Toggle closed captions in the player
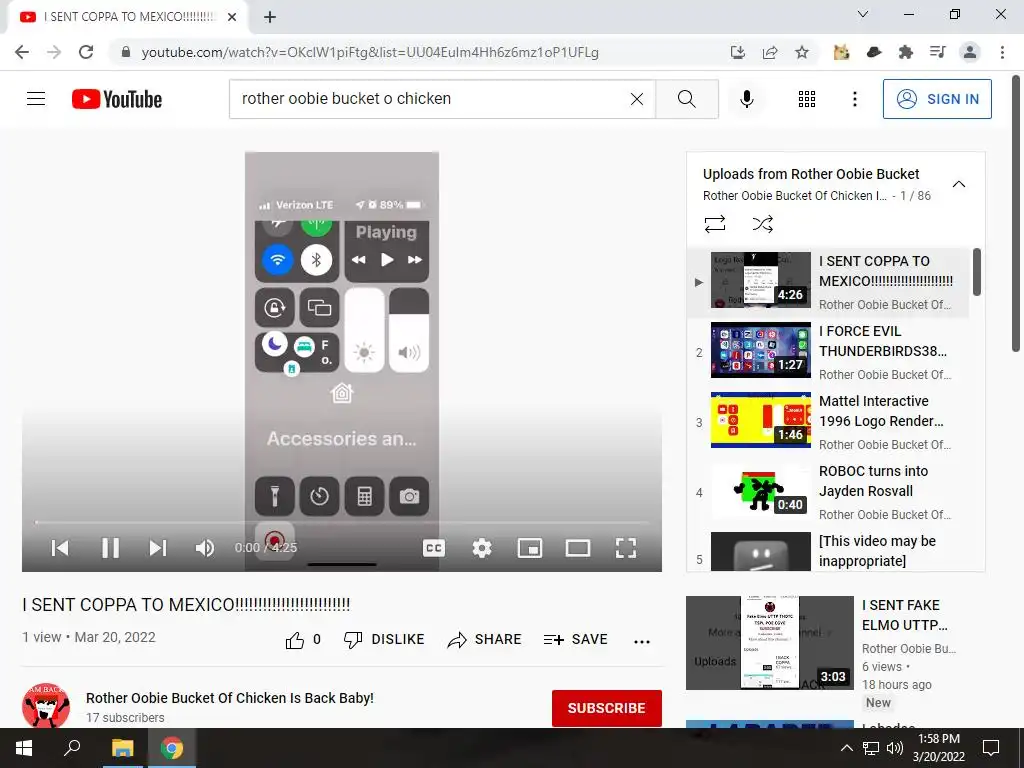This screenshot has height=768, width=1024. pyautogui.click(x=434, y=548)
